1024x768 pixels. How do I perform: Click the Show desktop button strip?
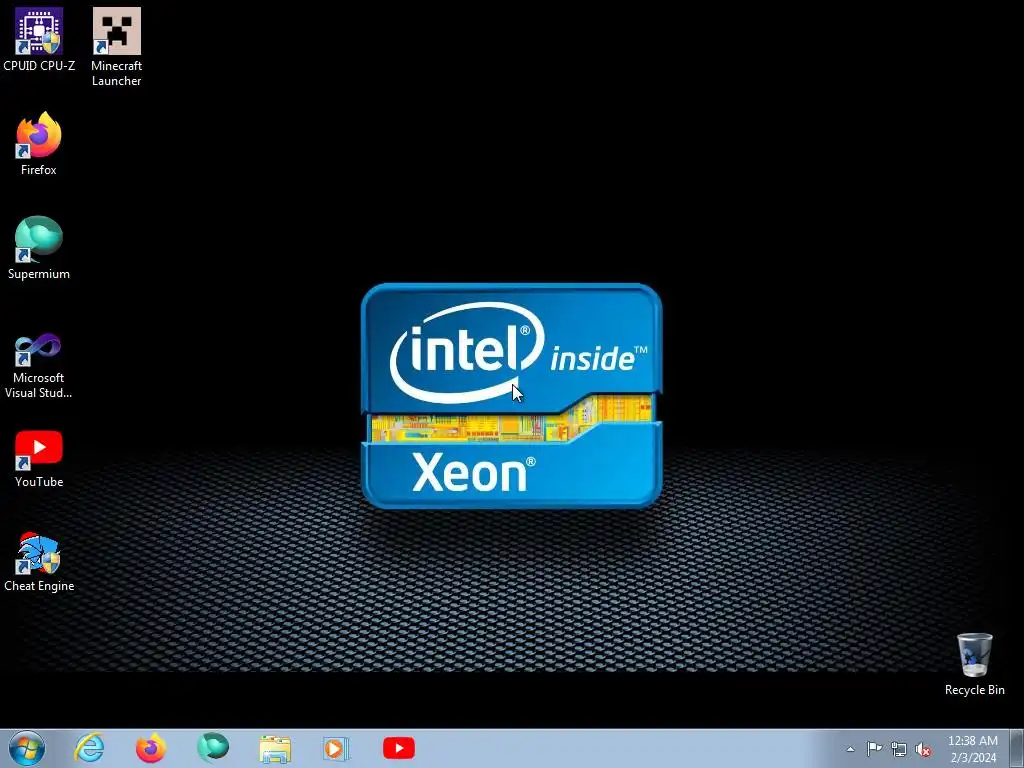tap(1016, 749)
